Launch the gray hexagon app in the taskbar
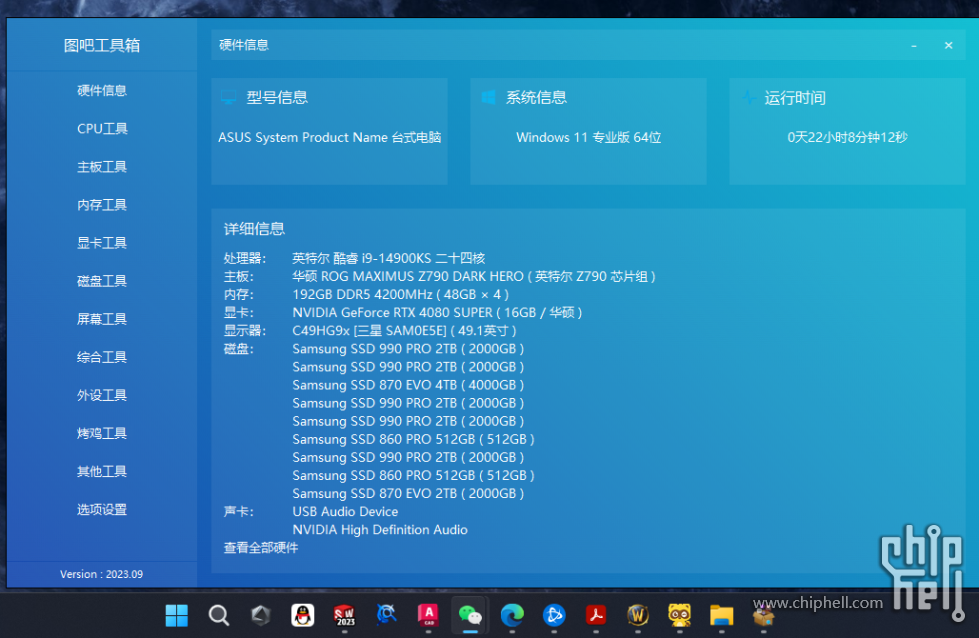This screenshot has height=638, width=979. (x=261, y=616)
